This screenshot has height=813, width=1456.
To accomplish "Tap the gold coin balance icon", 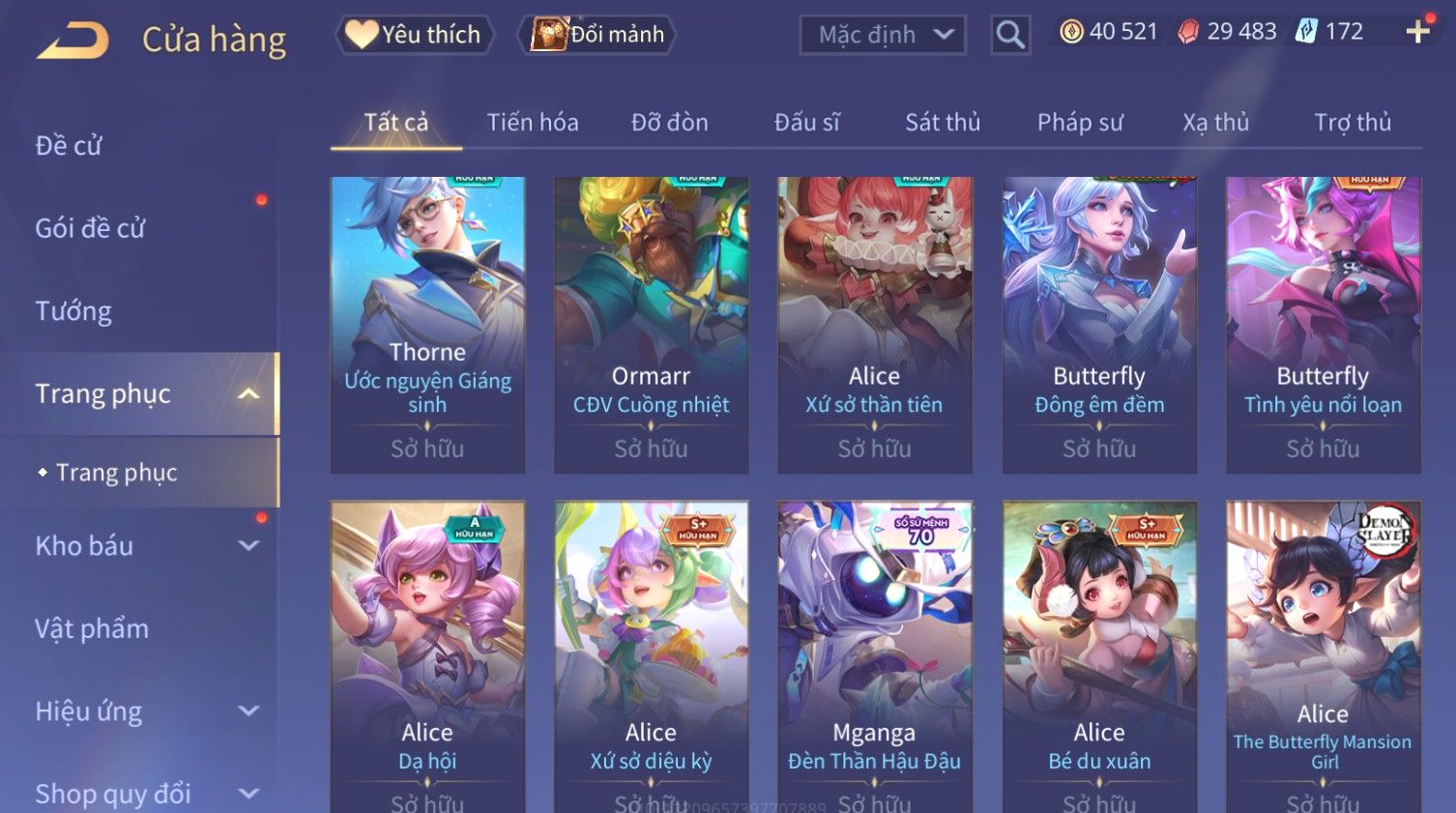I will point(1071,32).
